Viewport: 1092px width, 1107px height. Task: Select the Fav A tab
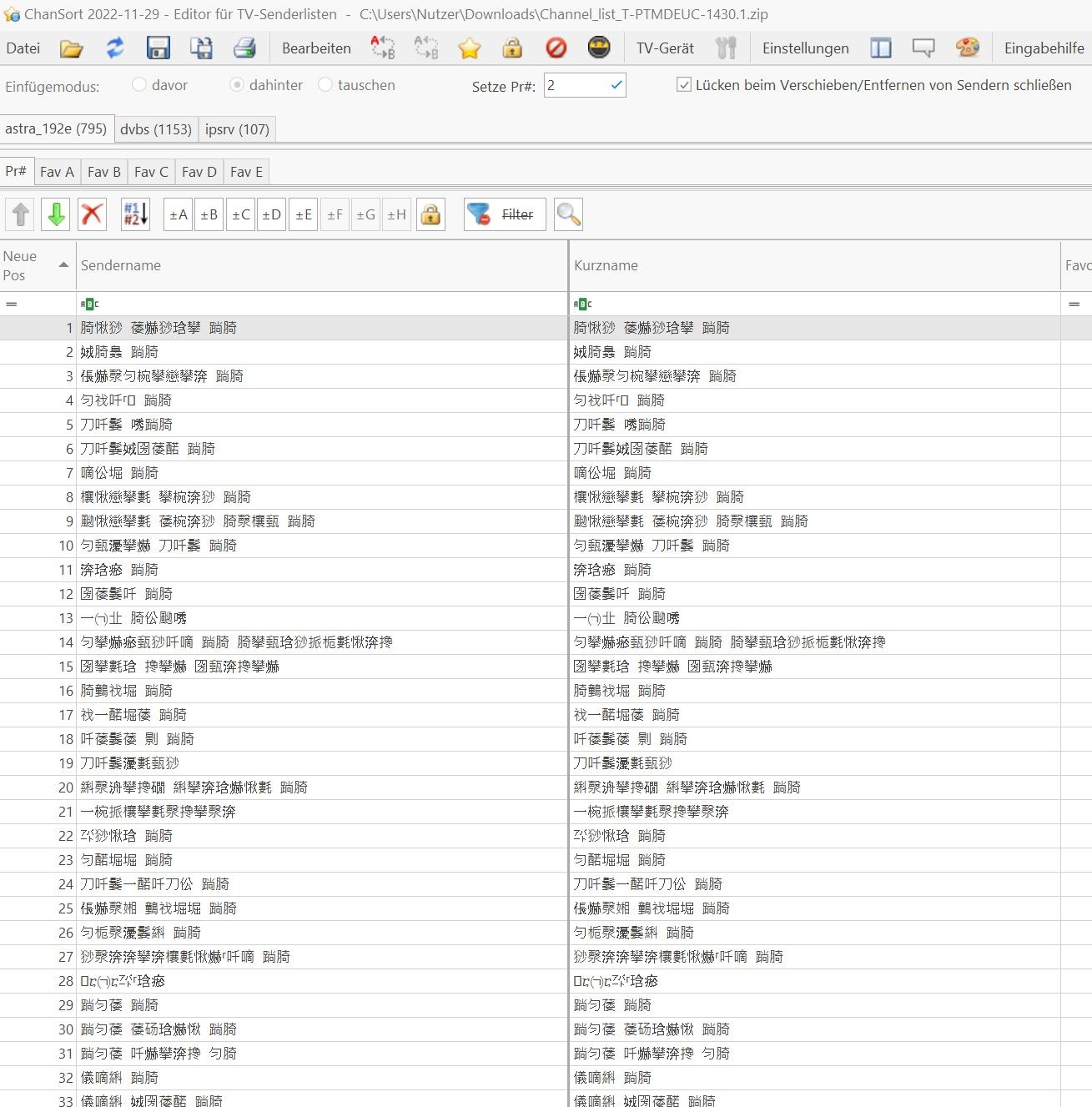[57, 172]
